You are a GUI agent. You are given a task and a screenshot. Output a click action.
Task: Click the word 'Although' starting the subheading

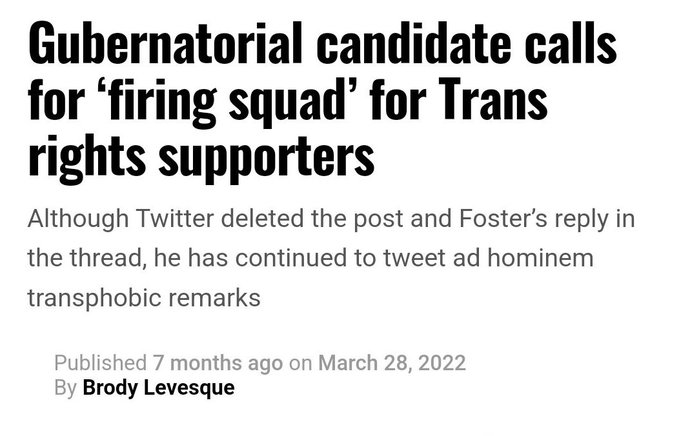(x=78, y=219)
